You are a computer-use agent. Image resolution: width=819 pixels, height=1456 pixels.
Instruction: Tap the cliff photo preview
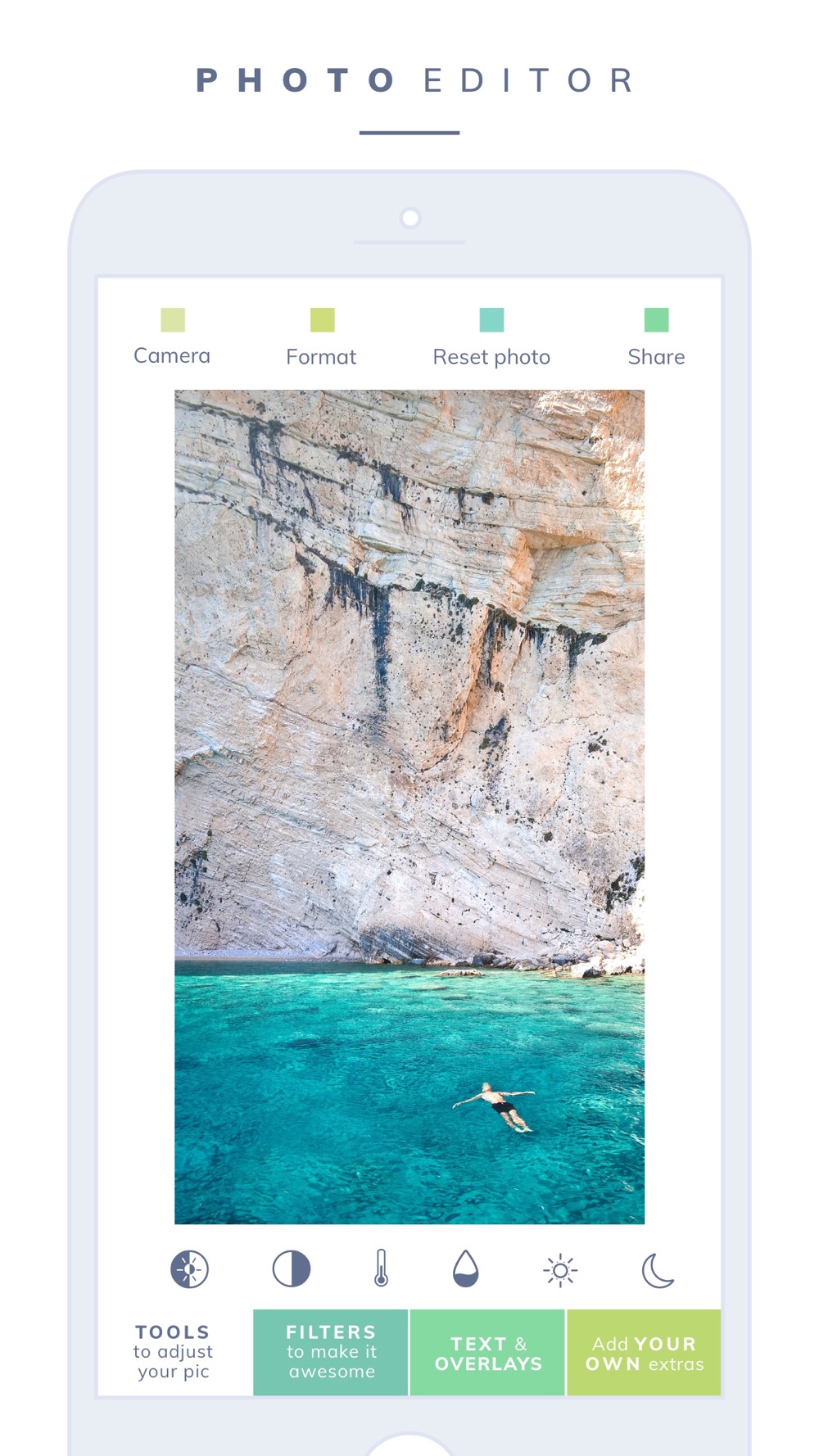[409, 807]
